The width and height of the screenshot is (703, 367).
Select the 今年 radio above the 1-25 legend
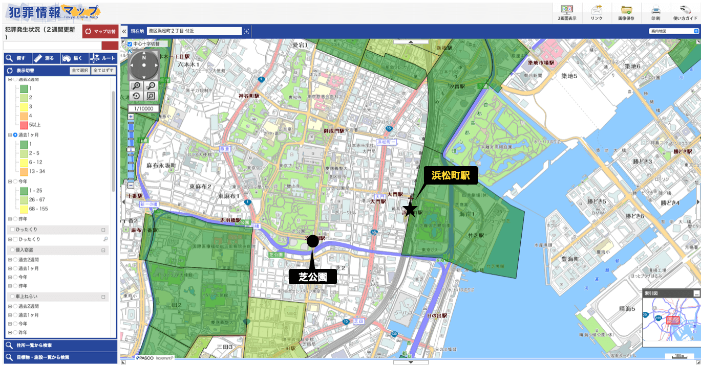pos(16,181)
